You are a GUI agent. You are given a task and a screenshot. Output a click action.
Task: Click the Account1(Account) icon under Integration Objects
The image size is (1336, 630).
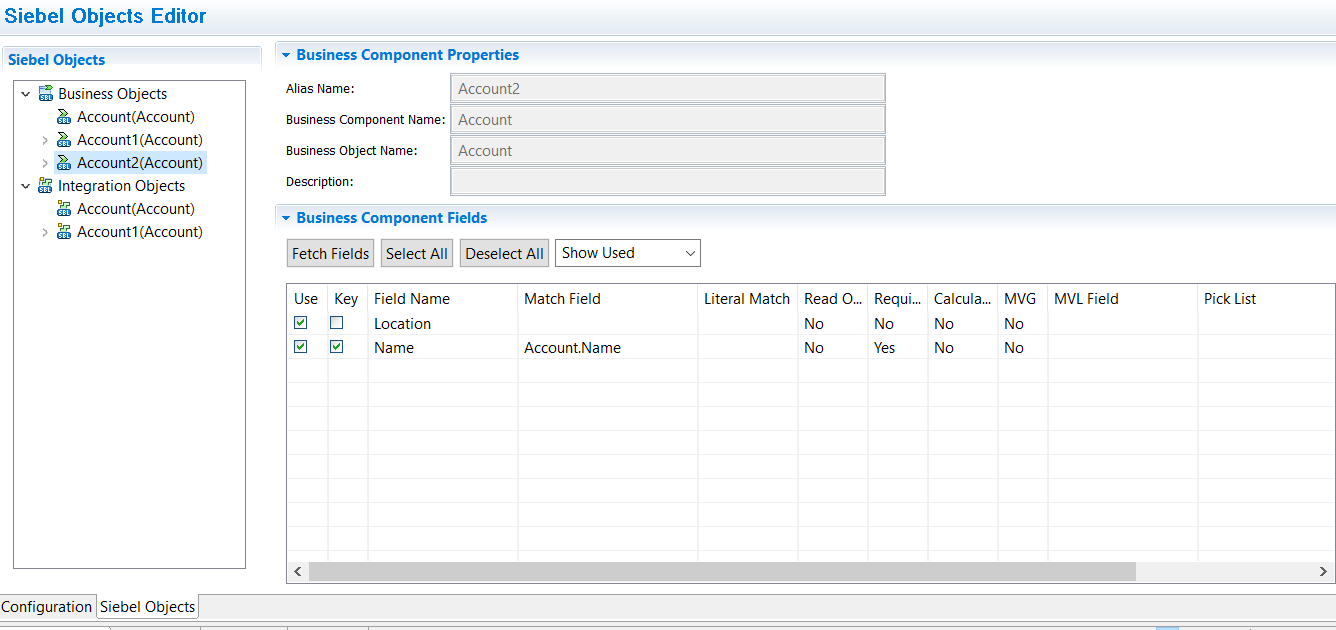pos(64,232)
